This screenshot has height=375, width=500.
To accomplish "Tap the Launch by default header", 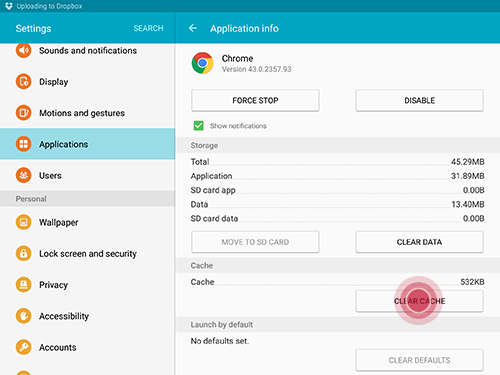I will 337,324.
